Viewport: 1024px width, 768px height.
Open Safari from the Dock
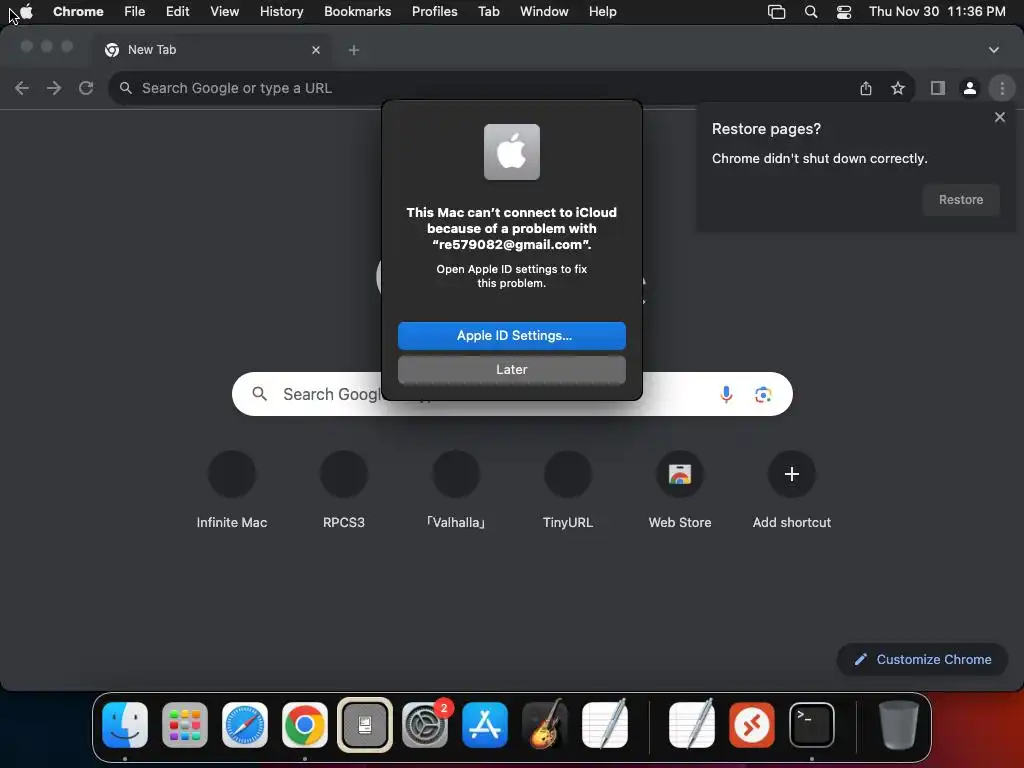[x=245, y=725]
